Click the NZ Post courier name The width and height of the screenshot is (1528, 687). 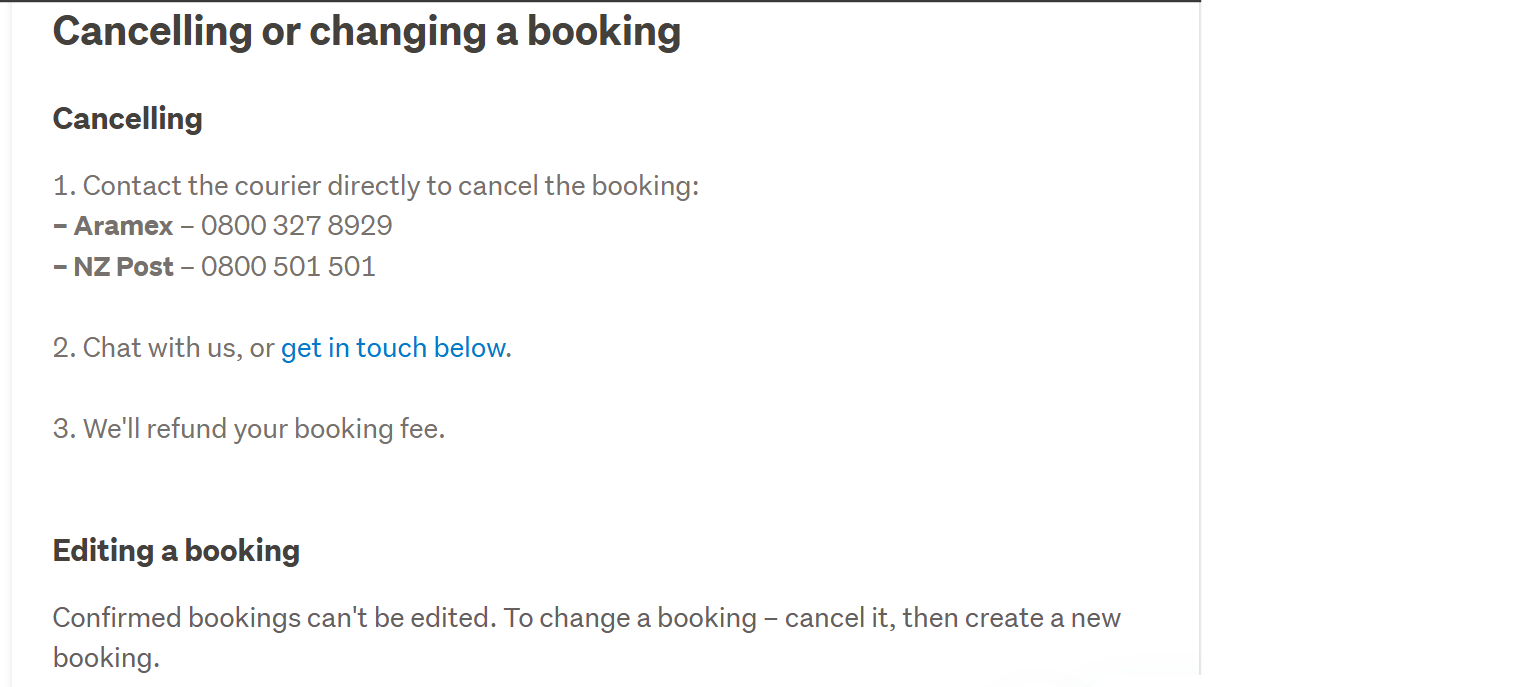click(123, 267)
